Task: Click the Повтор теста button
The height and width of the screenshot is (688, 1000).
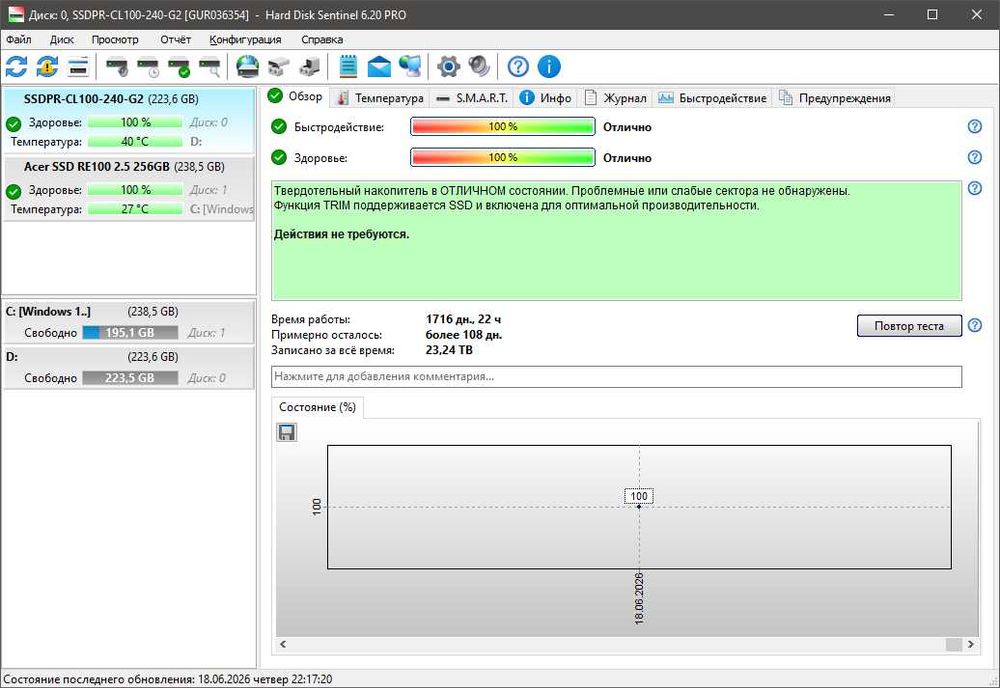Action: tap(909, 326)
